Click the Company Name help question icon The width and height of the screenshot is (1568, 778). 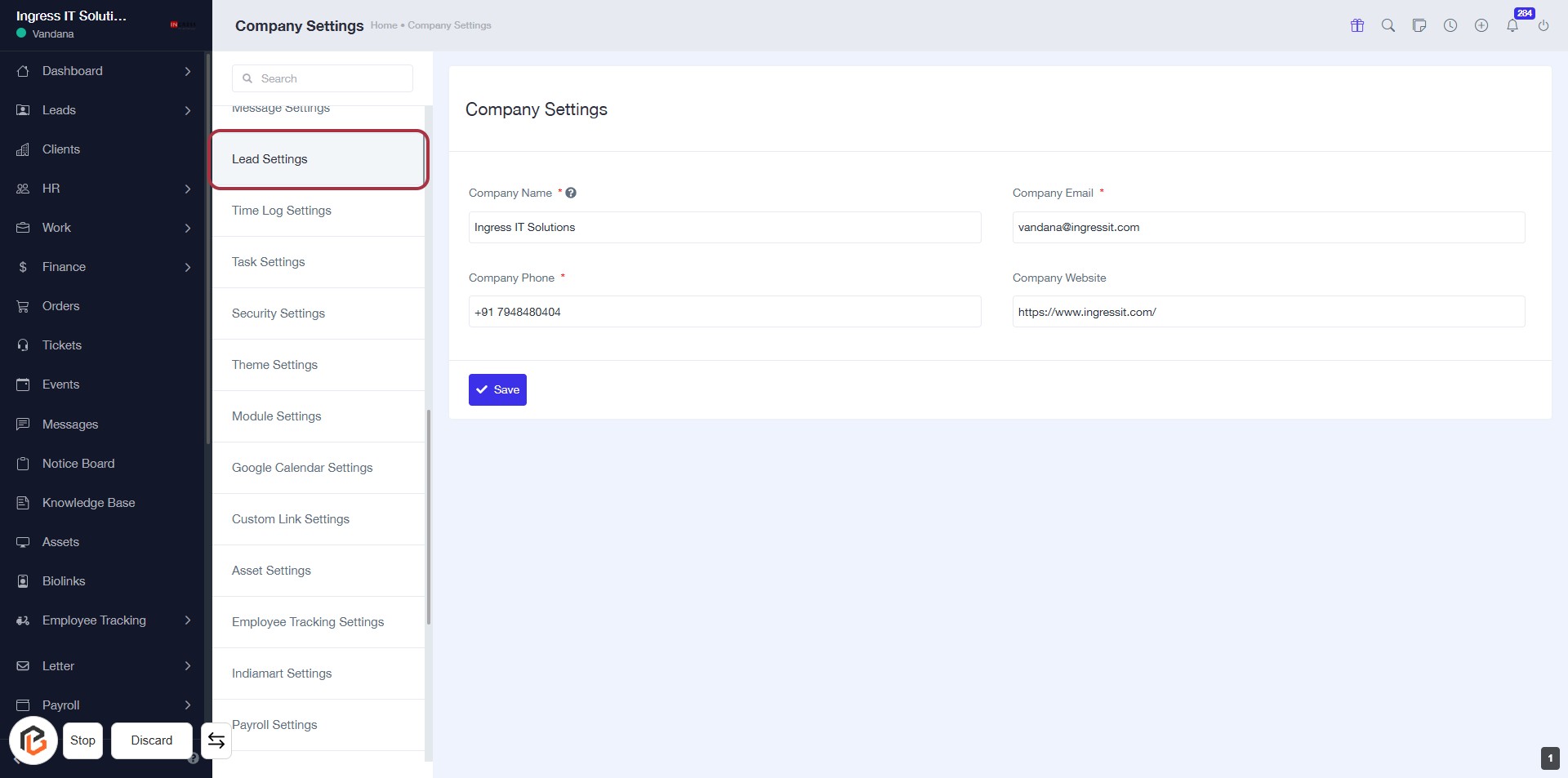pos(571,193)
